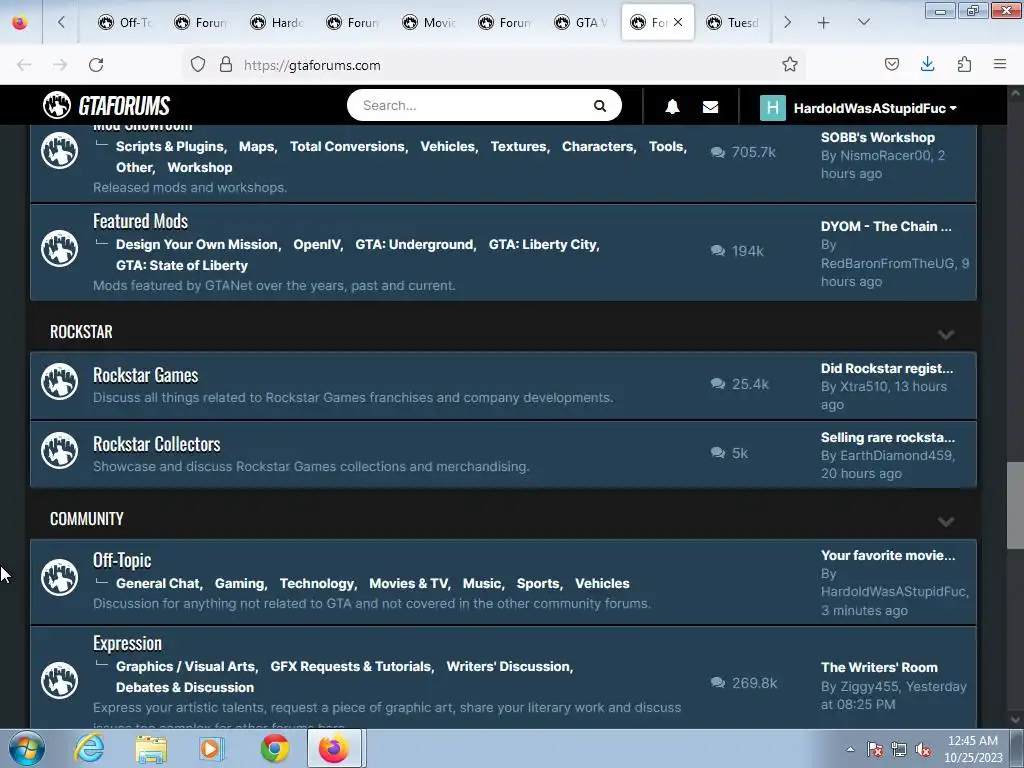Click the H user avatar
The height and width of the screenshot is (768, 1024).
click(773, 108)
